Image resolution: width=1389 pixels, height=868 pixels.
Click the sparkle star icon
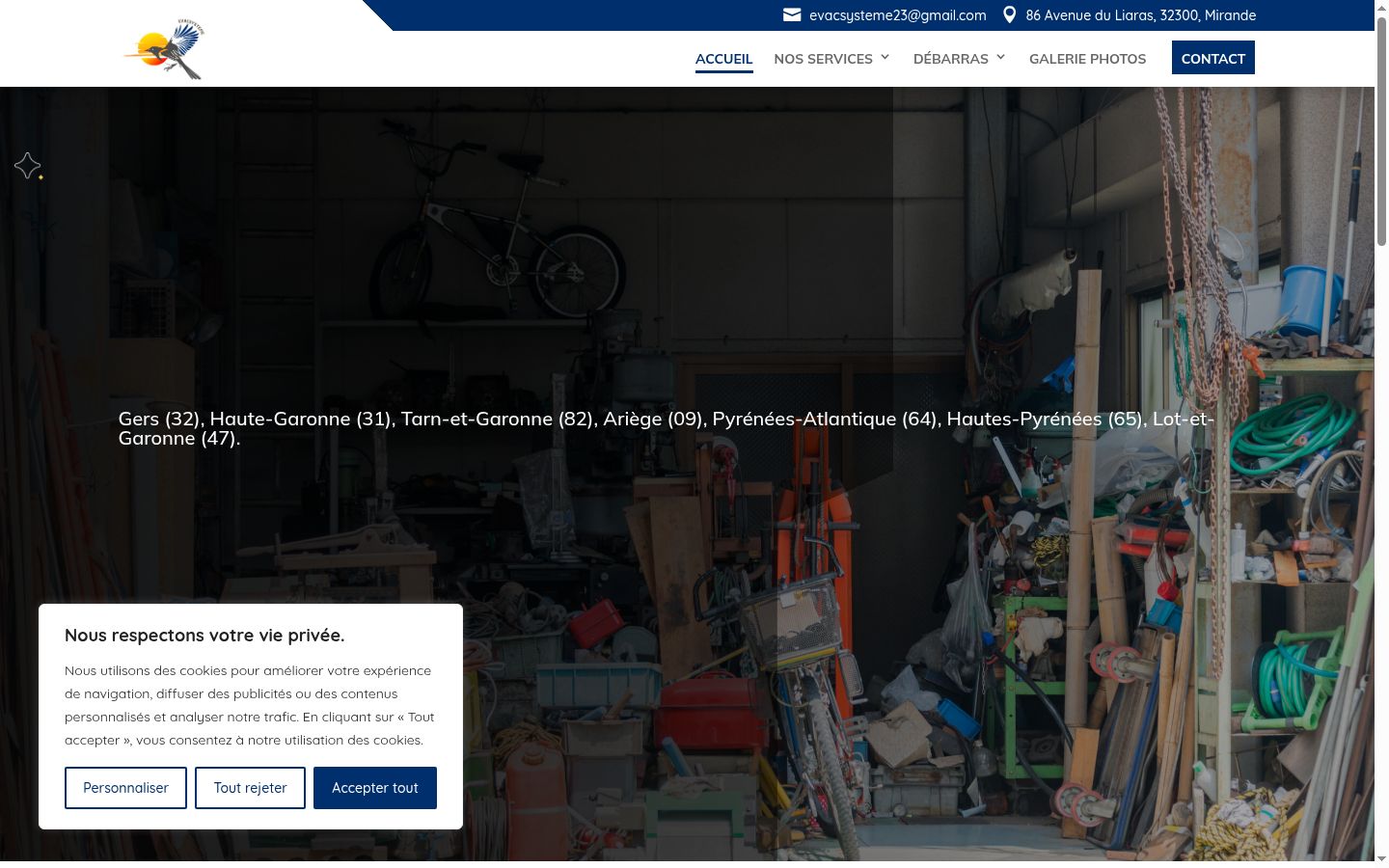click(28, 166)
